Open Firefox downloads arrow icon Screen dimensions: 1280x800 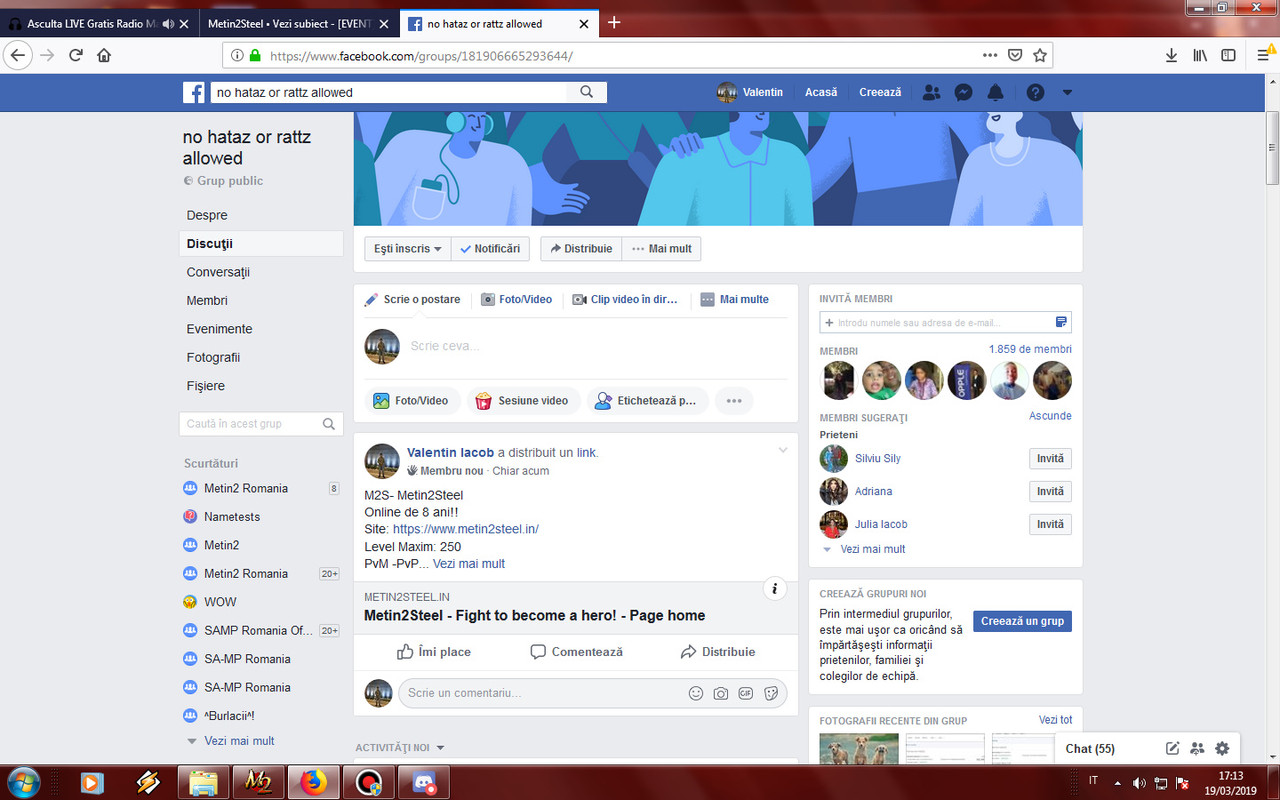pyautogui.click(x=1171, y=55)
